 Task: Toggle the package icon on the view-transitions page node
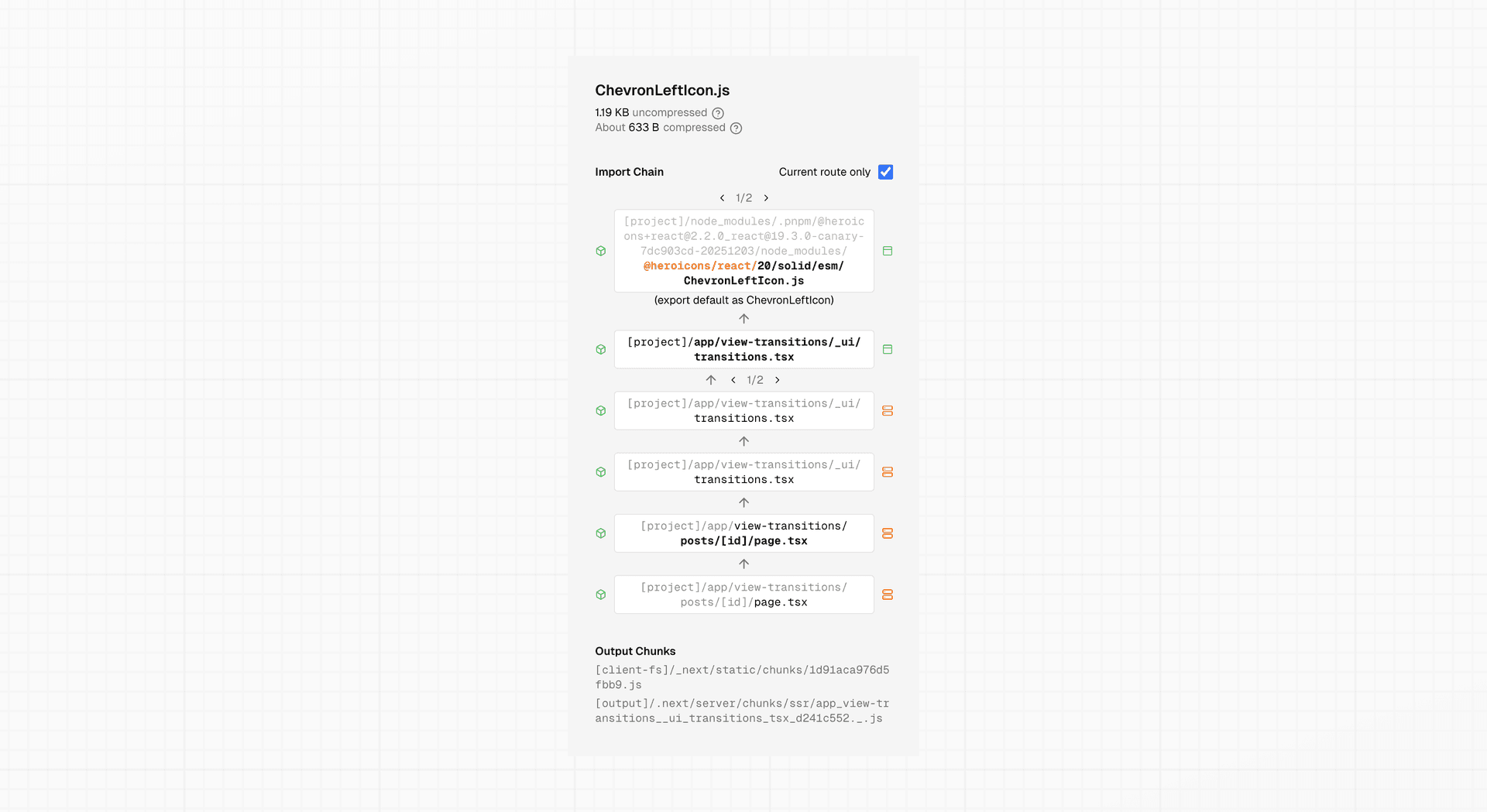tap(601, 533)
